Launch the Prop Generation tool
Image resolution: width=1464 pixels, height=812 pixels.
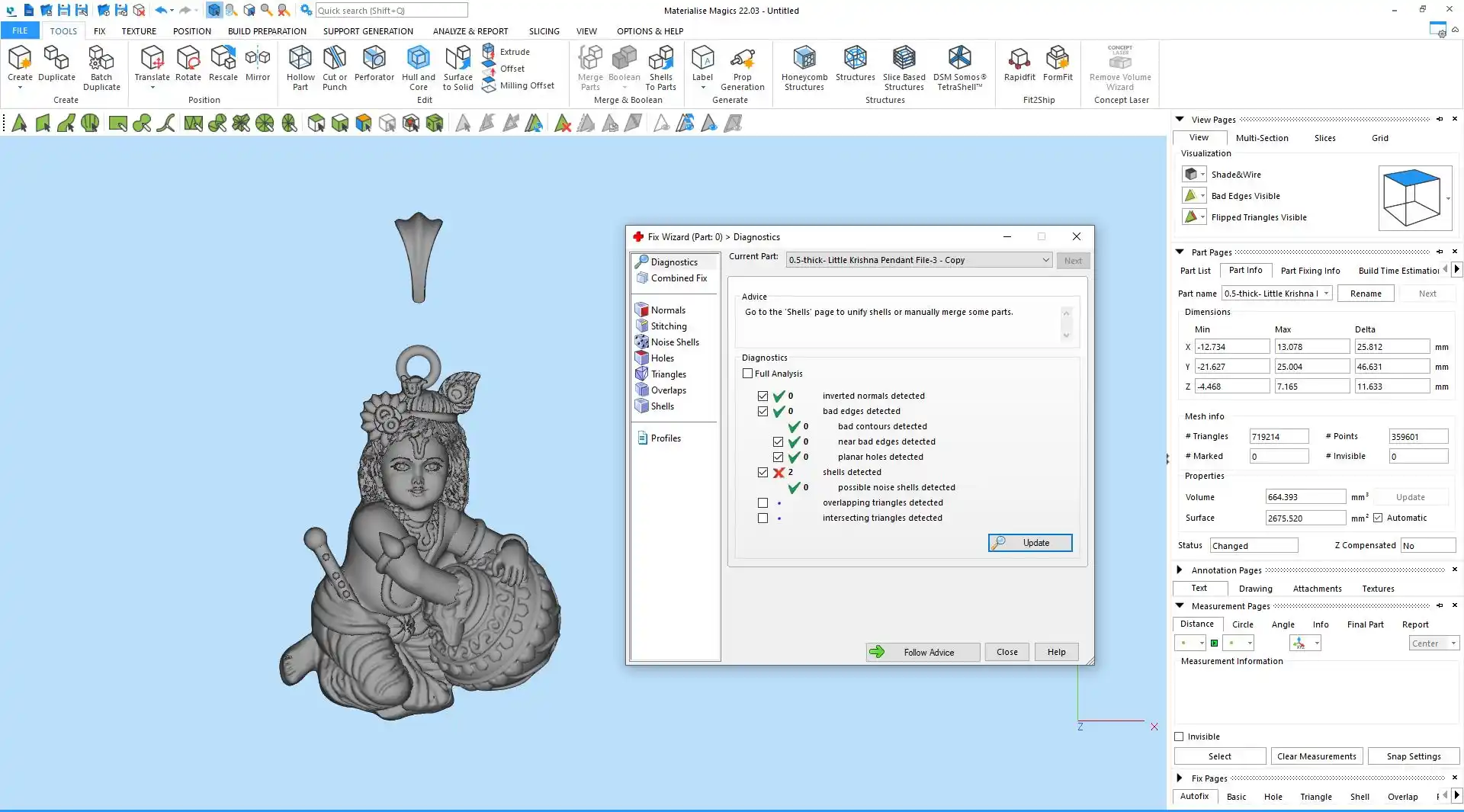click(x=742, y=67)
